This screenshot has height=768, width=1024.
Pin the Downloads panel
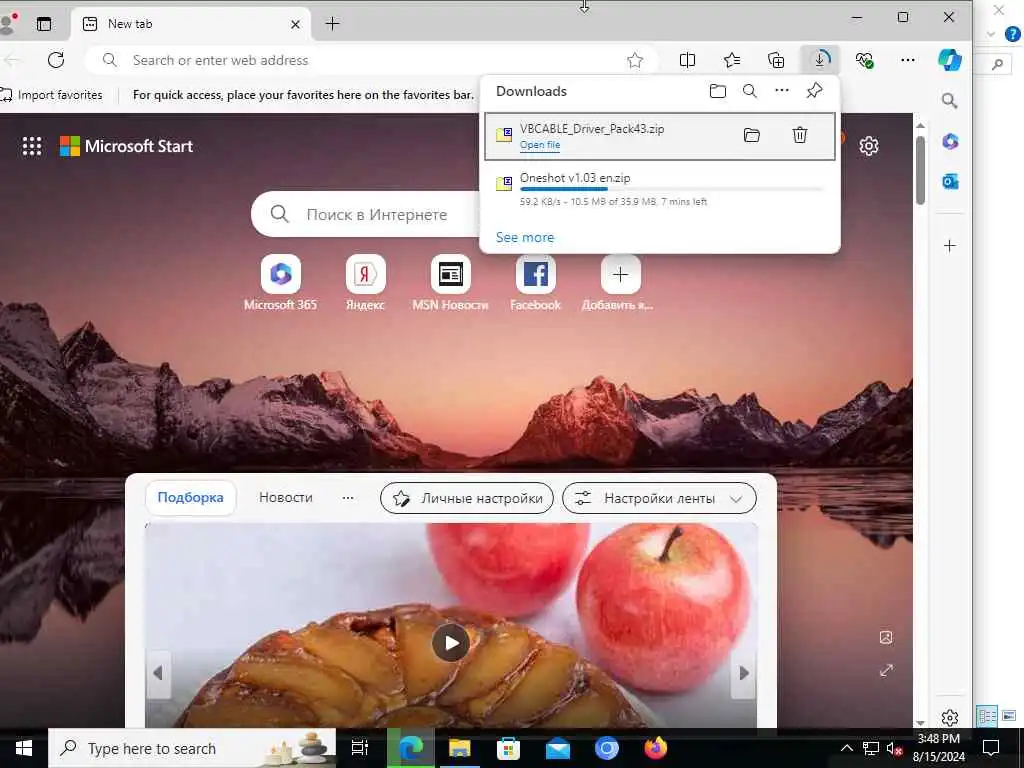[x=814, y=91]
